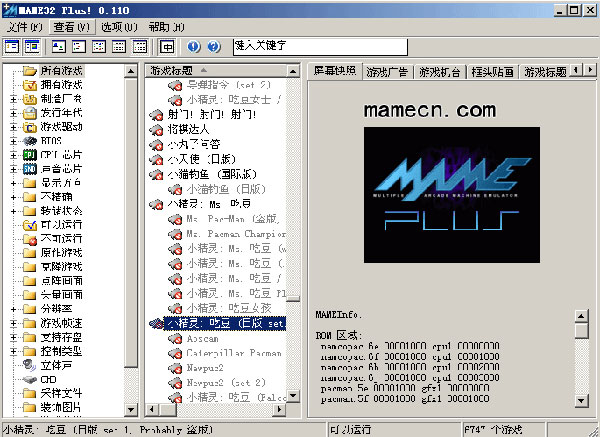The width and height of the screenshot is (600, 437).
Task: Click the manufacturer icon beside 制造厂商
Action: point(29,99)
